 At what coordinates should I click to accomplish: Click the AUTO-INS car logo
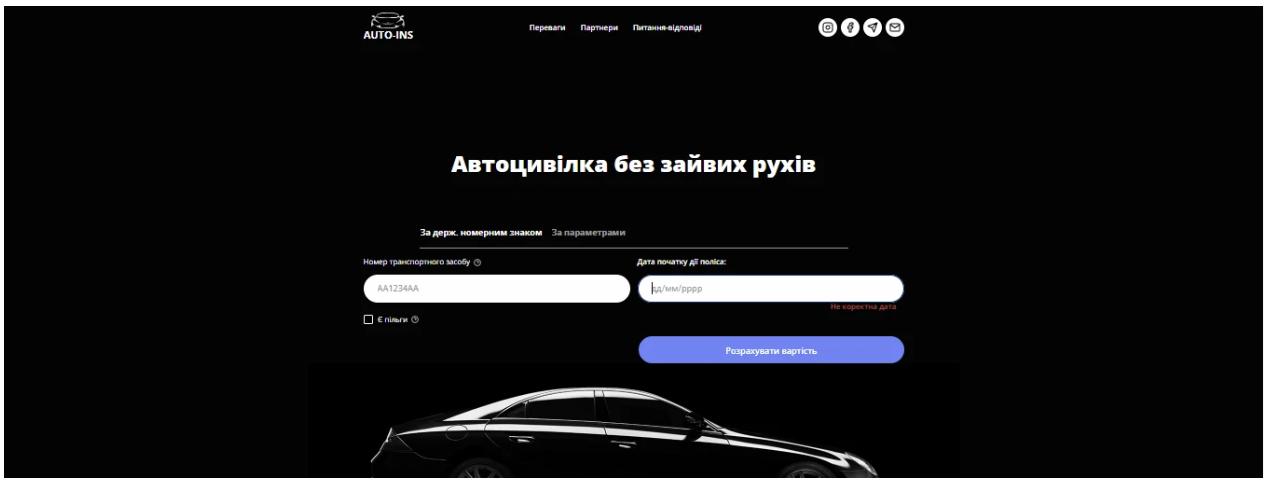pos(388,27)
